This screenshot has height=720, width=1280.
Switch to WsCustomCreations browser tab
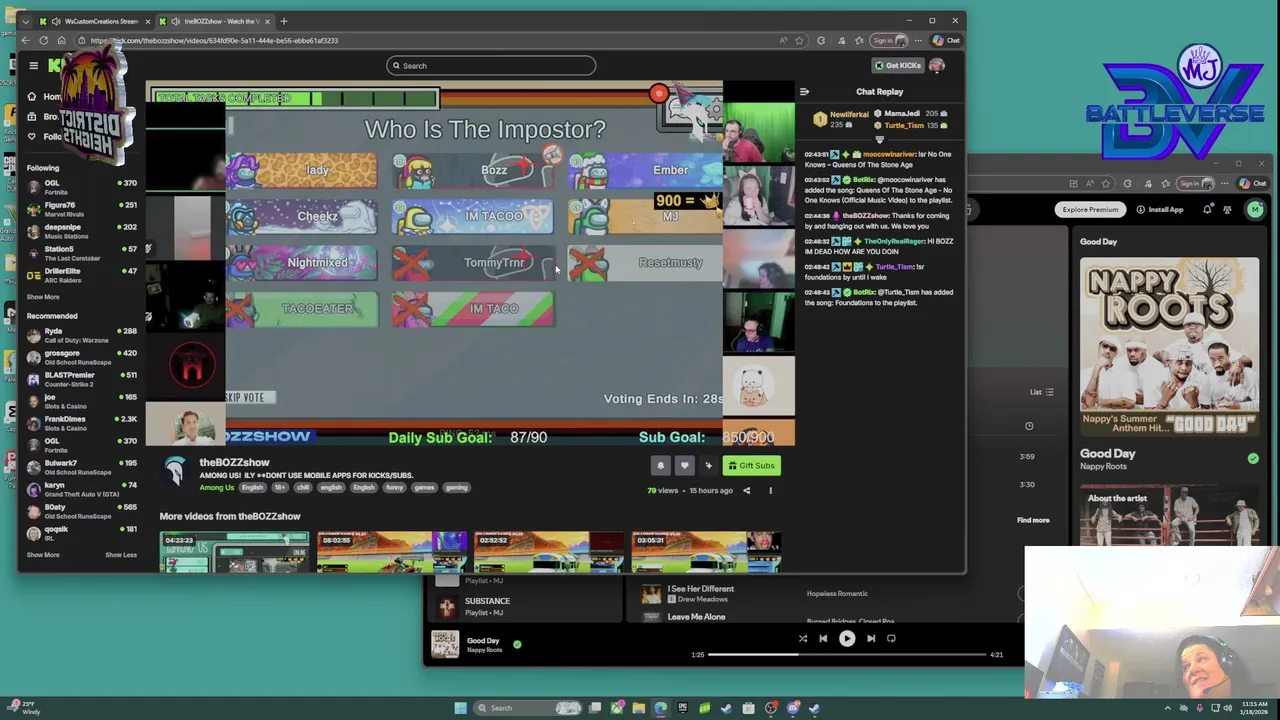pos(96,21)
